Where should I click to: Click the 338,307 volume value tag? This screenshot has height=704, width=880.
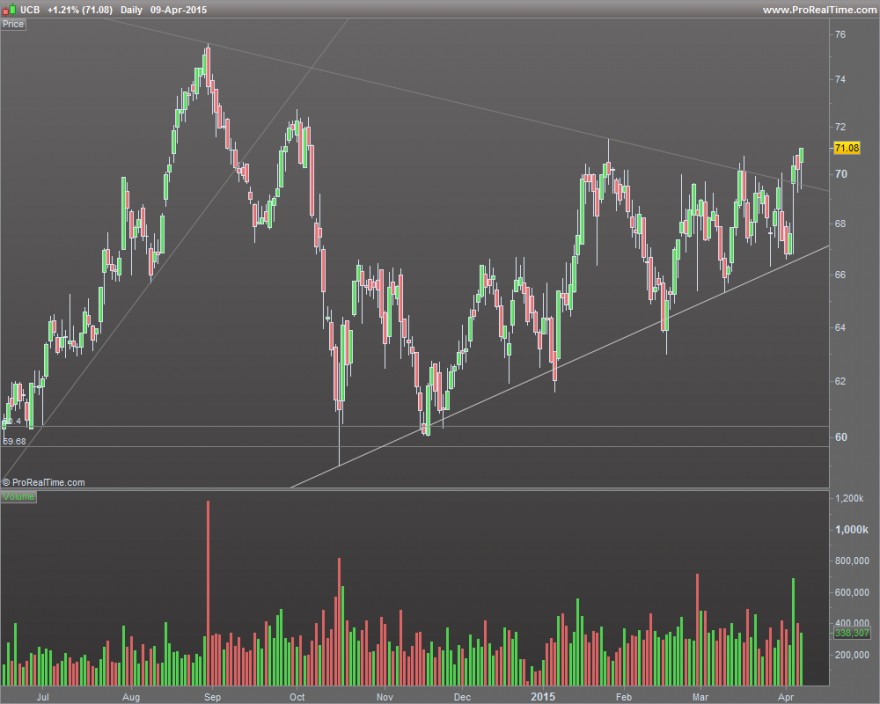point(852,633)
